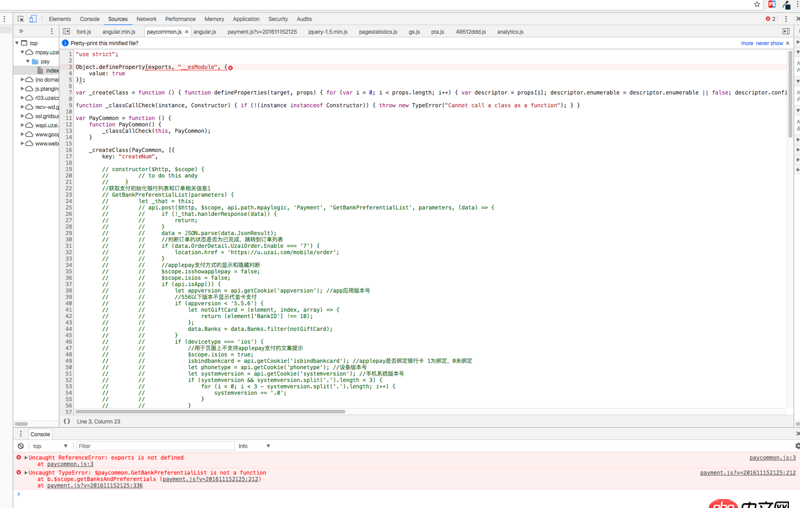Image resolution: width=800 pixels, height=508 pixels.
Task: Open the Info log level dropdown
Action: pos(254,446)
